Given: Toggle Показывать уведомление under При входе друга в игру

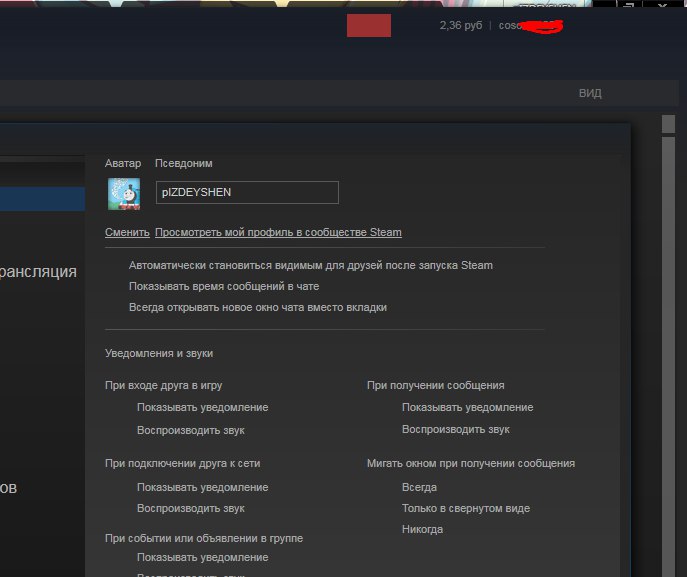Looking at the screenshot, I should pyautogui.click(x=202, y=407).
